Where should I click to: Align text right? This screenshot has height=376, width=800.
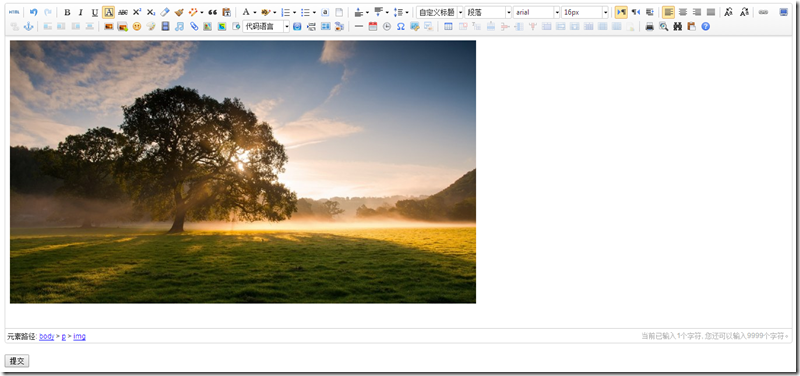coord(696,12)
